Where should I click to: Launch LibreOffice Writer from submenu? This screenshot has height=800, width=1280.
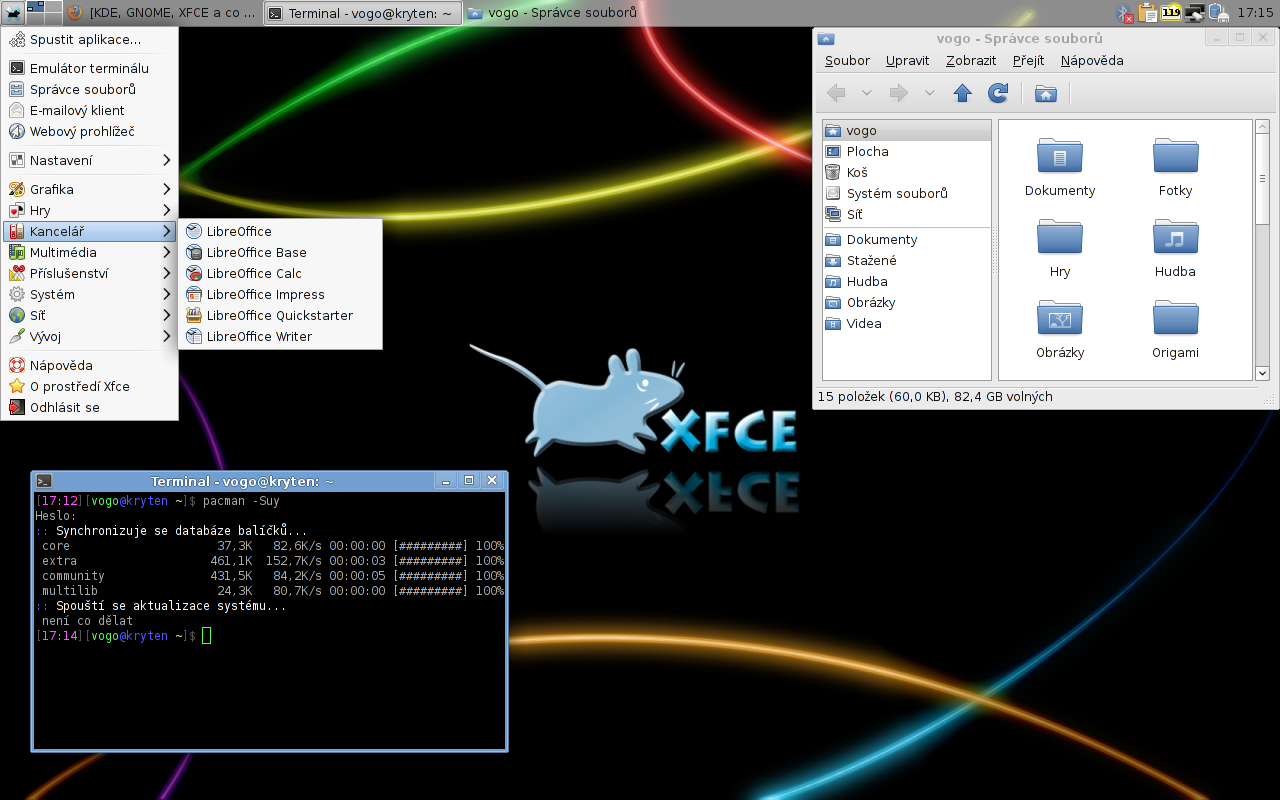(x=259, y=337)
